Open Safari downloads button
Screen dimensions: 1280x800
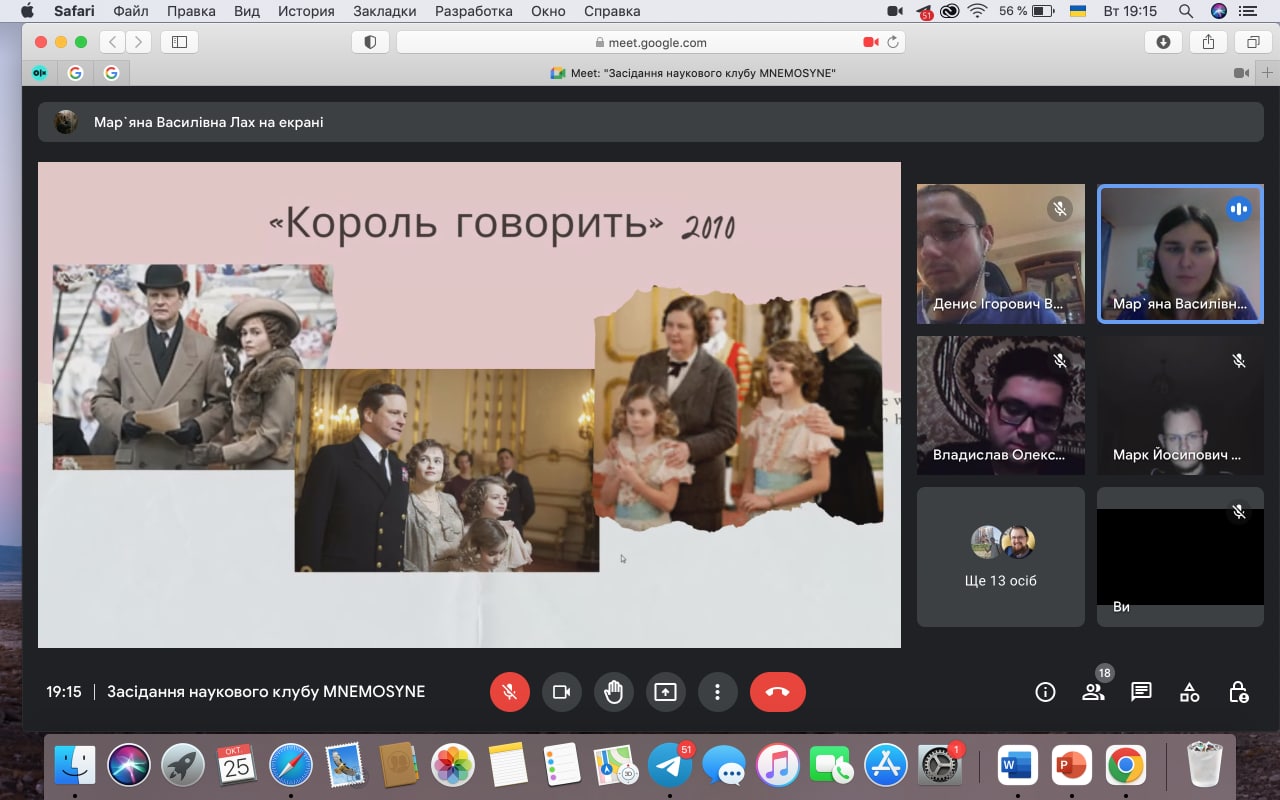point(1163,42)
